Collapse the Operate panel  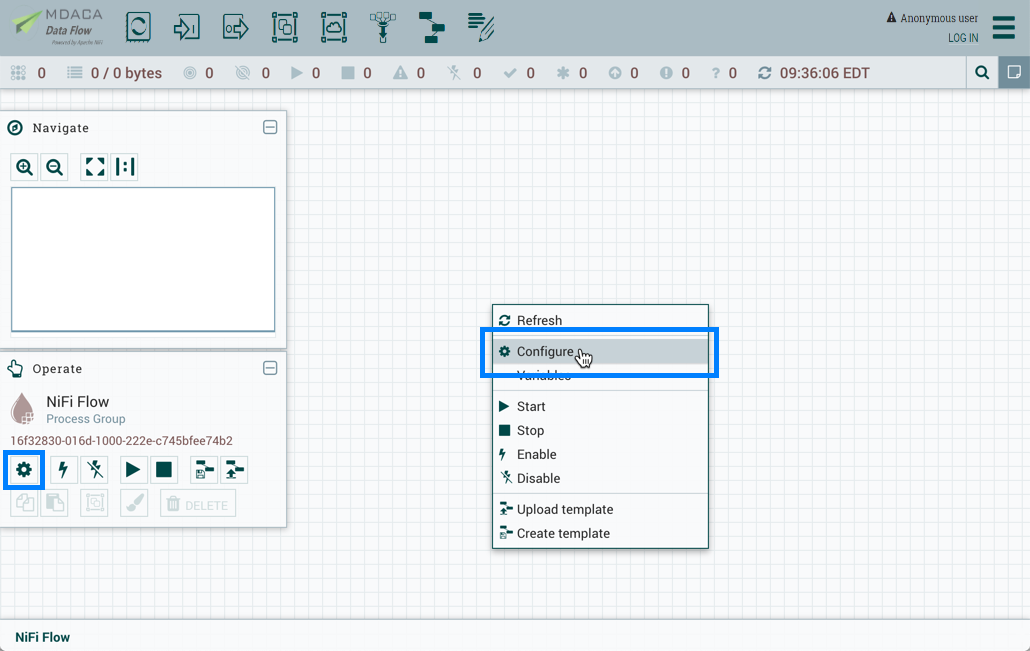[x=269, y=368]
